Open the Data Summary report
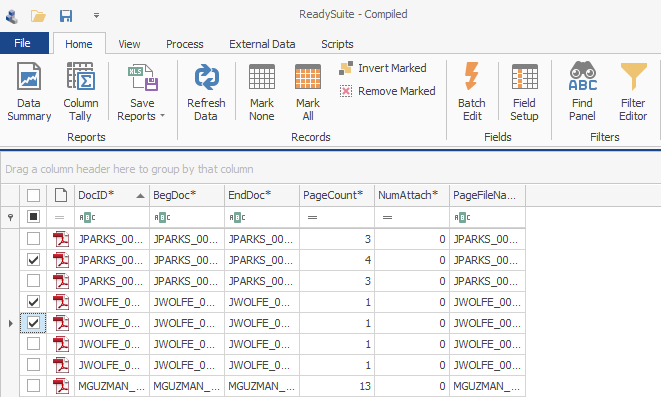Screen dimensions: 661x397 click(29, 92)
